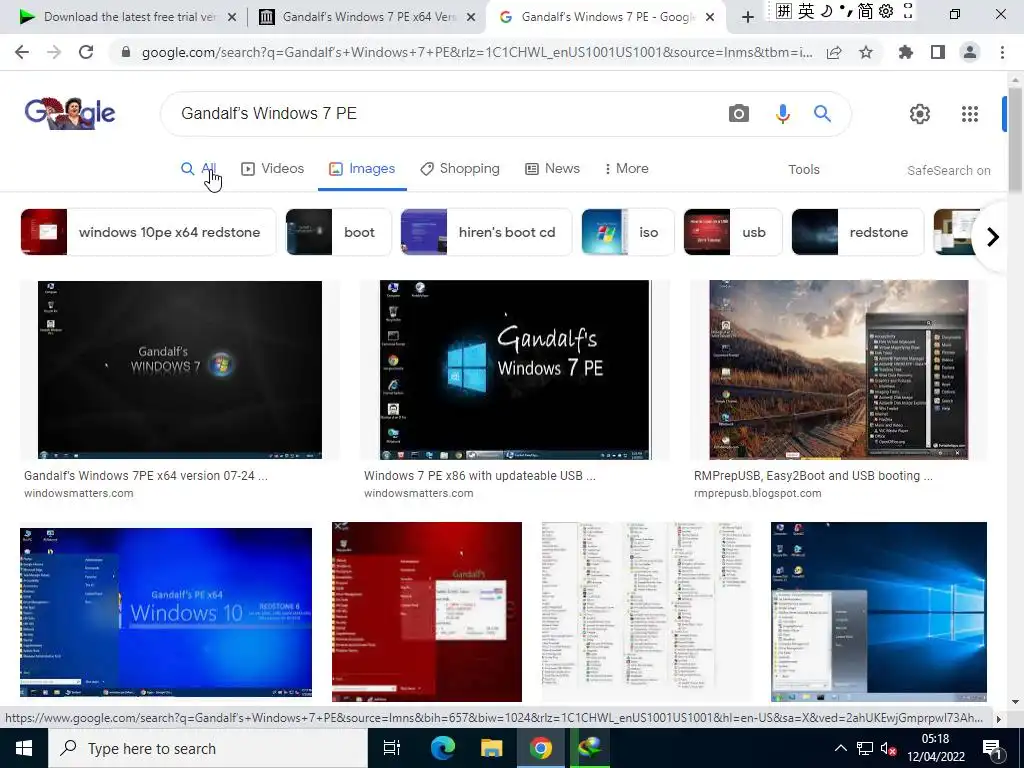Filter by 'redstone' chip

click(858, 232)
